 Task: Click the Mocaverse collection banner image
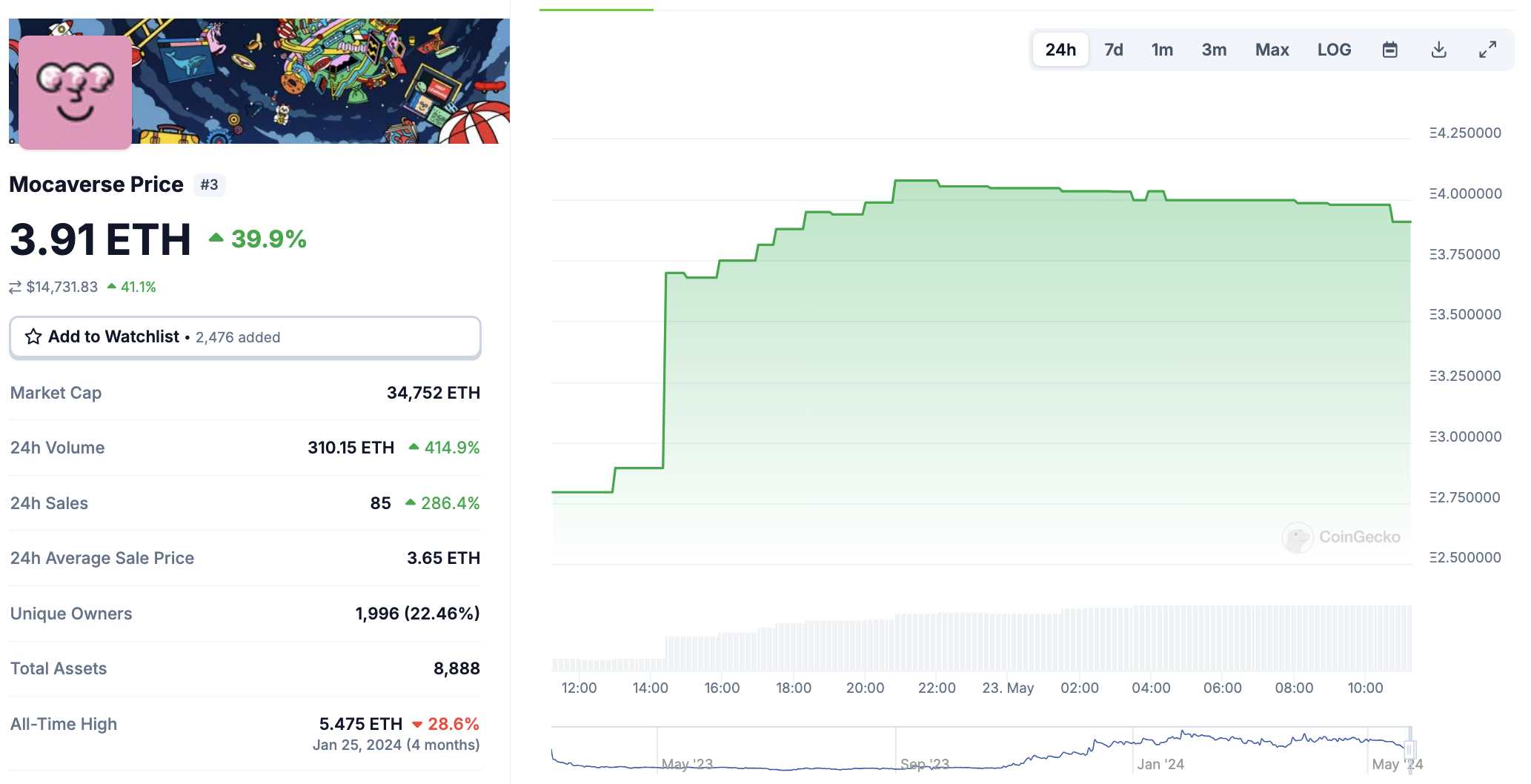tap(319, 82)
